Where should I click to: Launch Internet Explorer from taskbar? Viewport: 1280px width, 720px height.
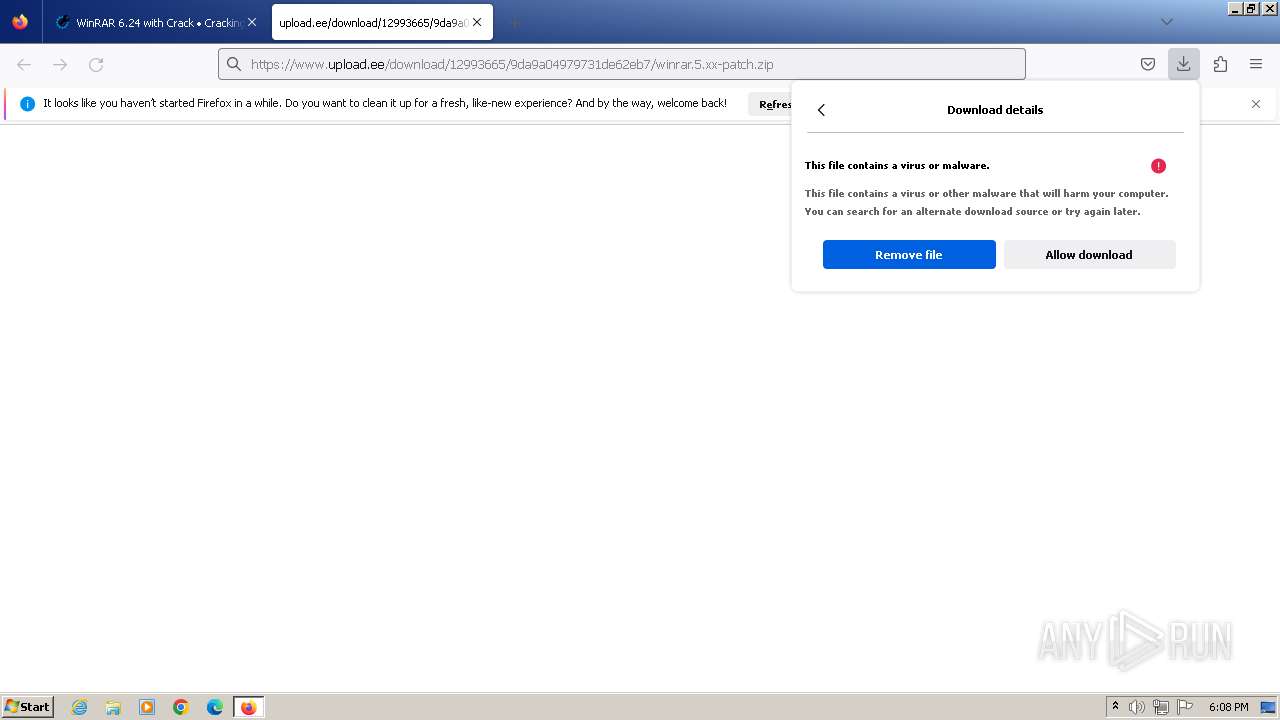point(80,707)
